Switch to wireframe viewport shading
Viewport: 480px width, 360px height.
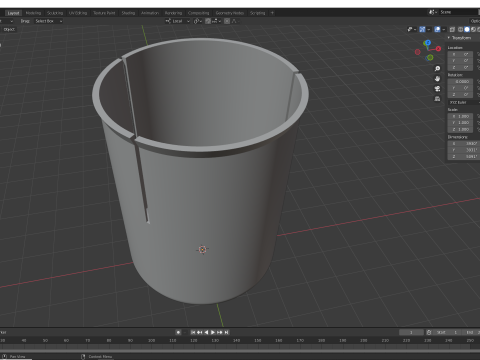[x=461, y=30]
